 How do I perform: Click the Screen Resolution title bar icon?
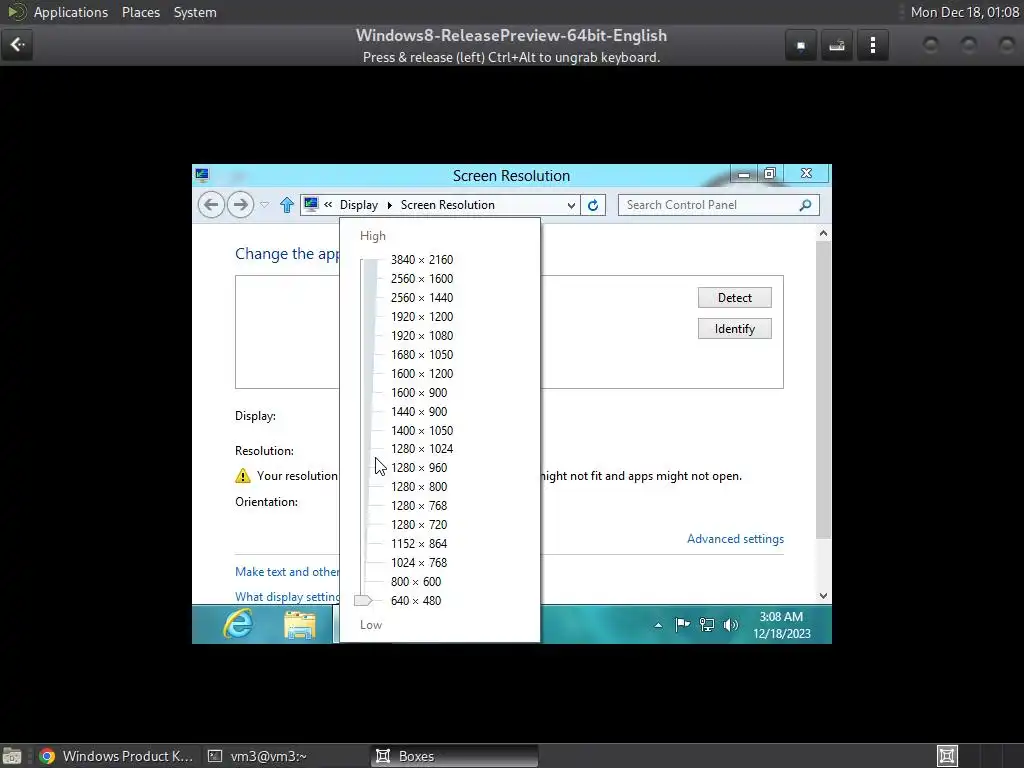coord(202,174)
